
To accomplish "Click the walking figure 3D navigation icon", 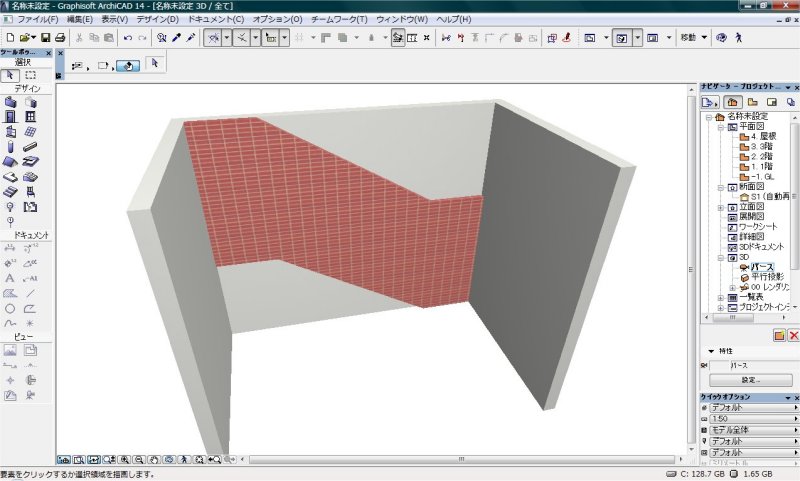I will [738, 38].
